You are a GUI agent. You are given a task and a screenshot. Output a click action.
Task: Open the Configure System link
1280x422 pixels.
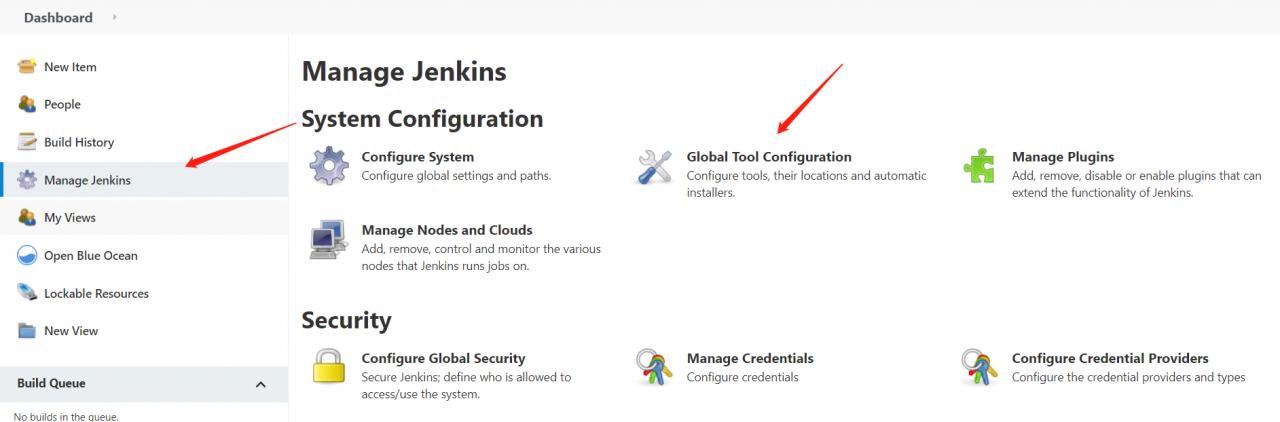point(418,157)
